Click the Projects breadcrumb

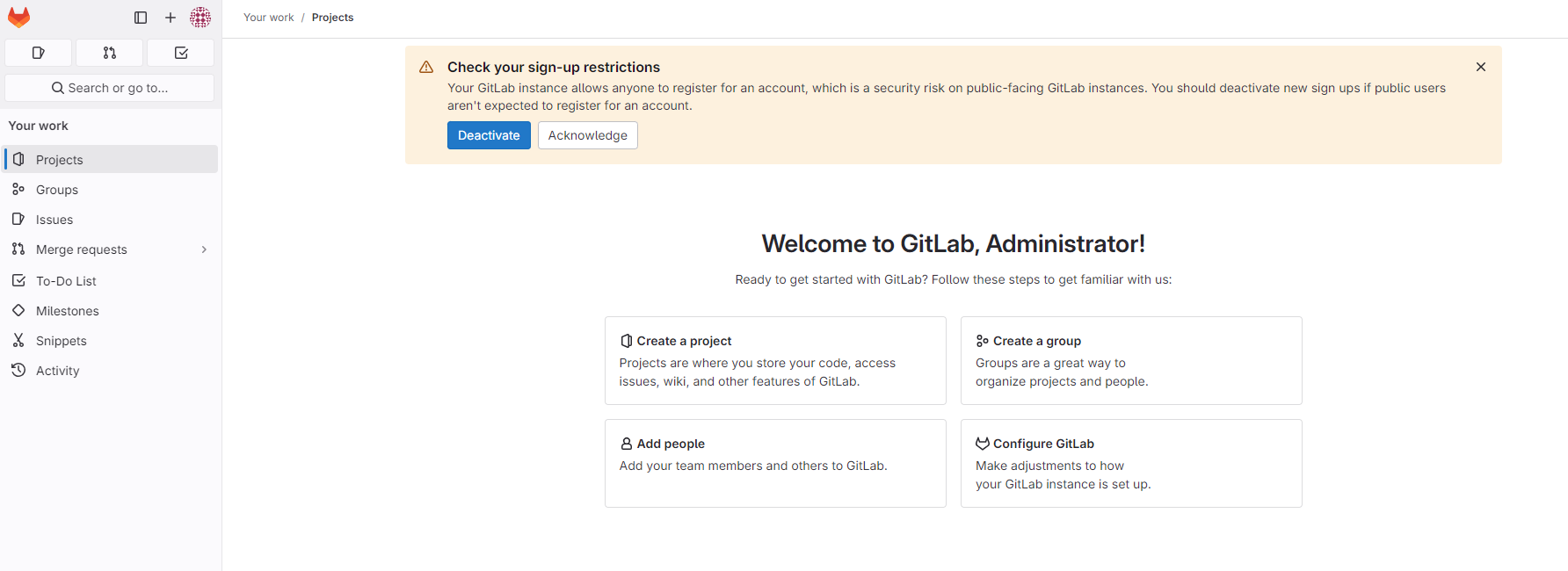pyautogui.click(x=332, y=18)
